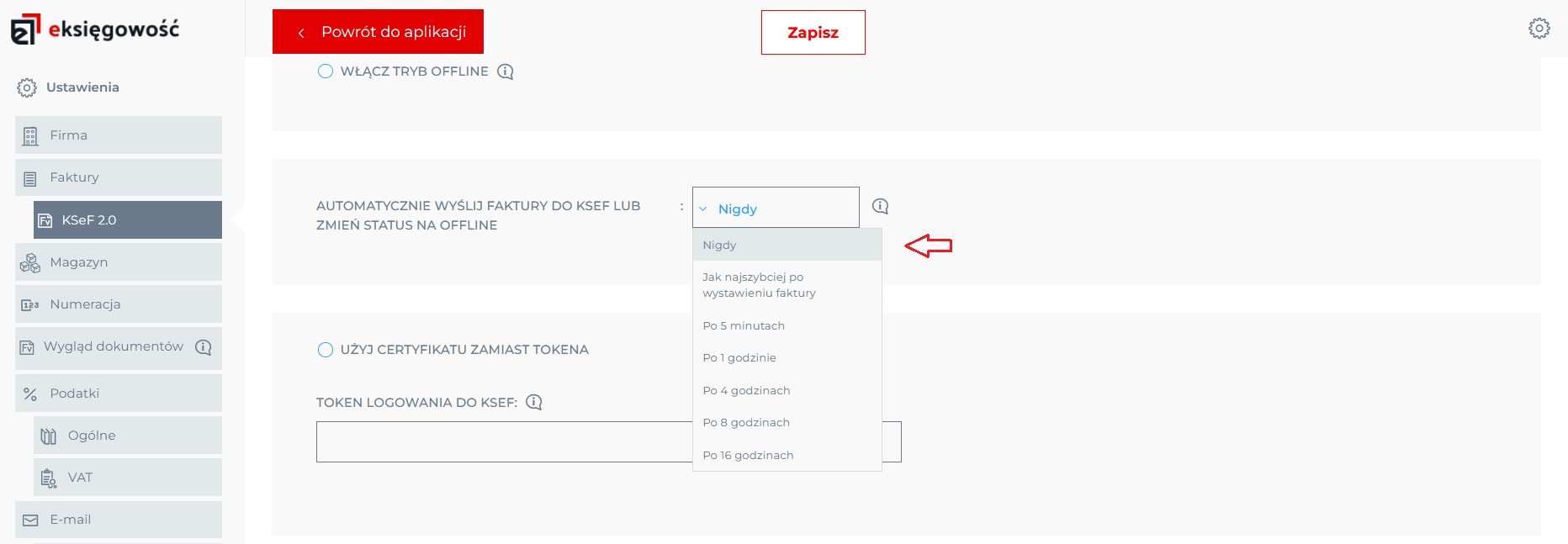Select 'Jak najszybciej po wystawieniu faktury' option
Viewport: 1568px width, 544px height.
(759, 285)
